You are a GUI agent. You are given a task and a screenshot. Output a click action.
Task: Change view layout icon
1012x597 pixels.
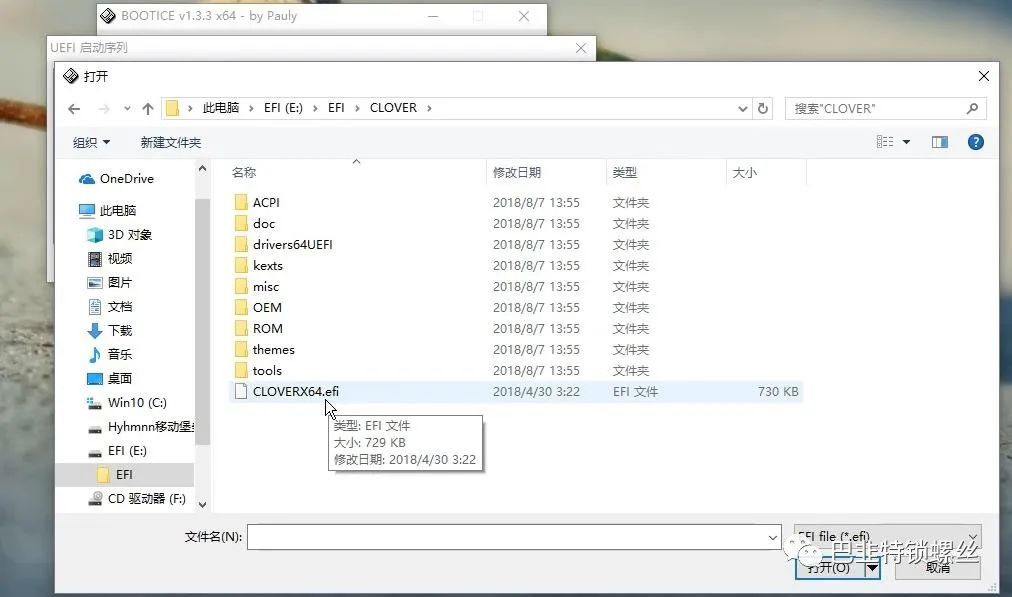[885, 142]
